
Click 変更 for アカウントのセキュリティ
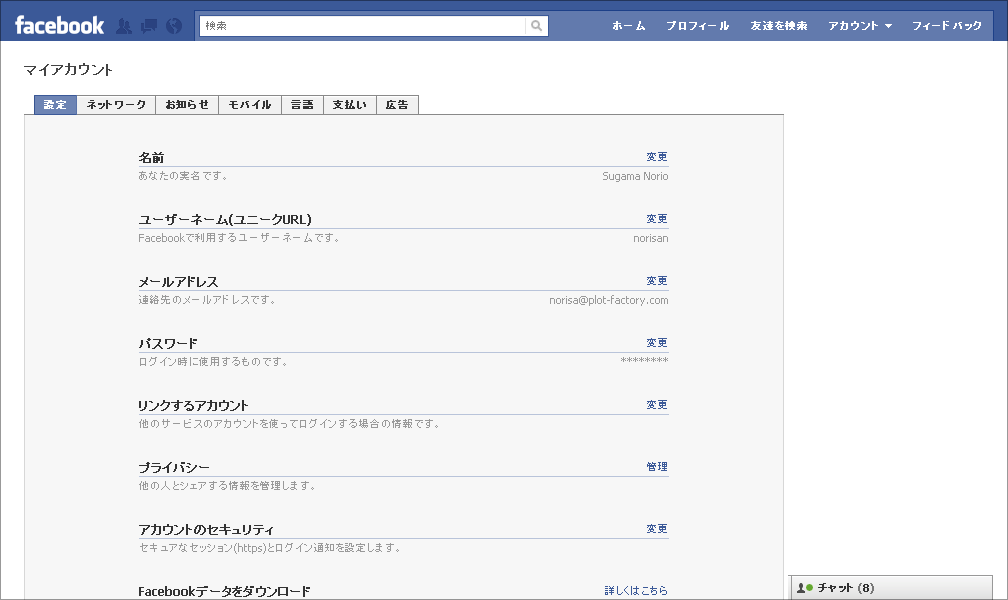coord(657,529)
